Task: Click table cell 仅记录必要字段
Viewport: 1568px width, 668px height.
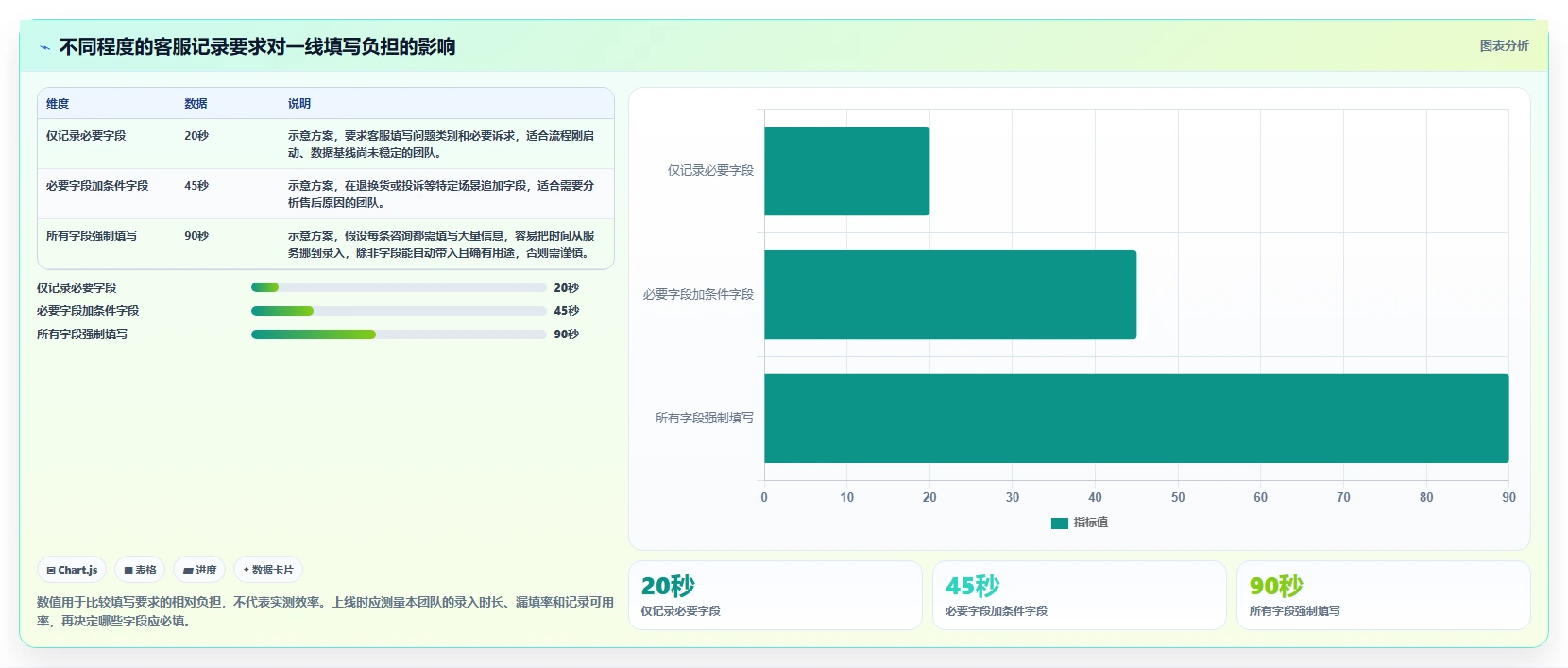Action: coord(86,136)
